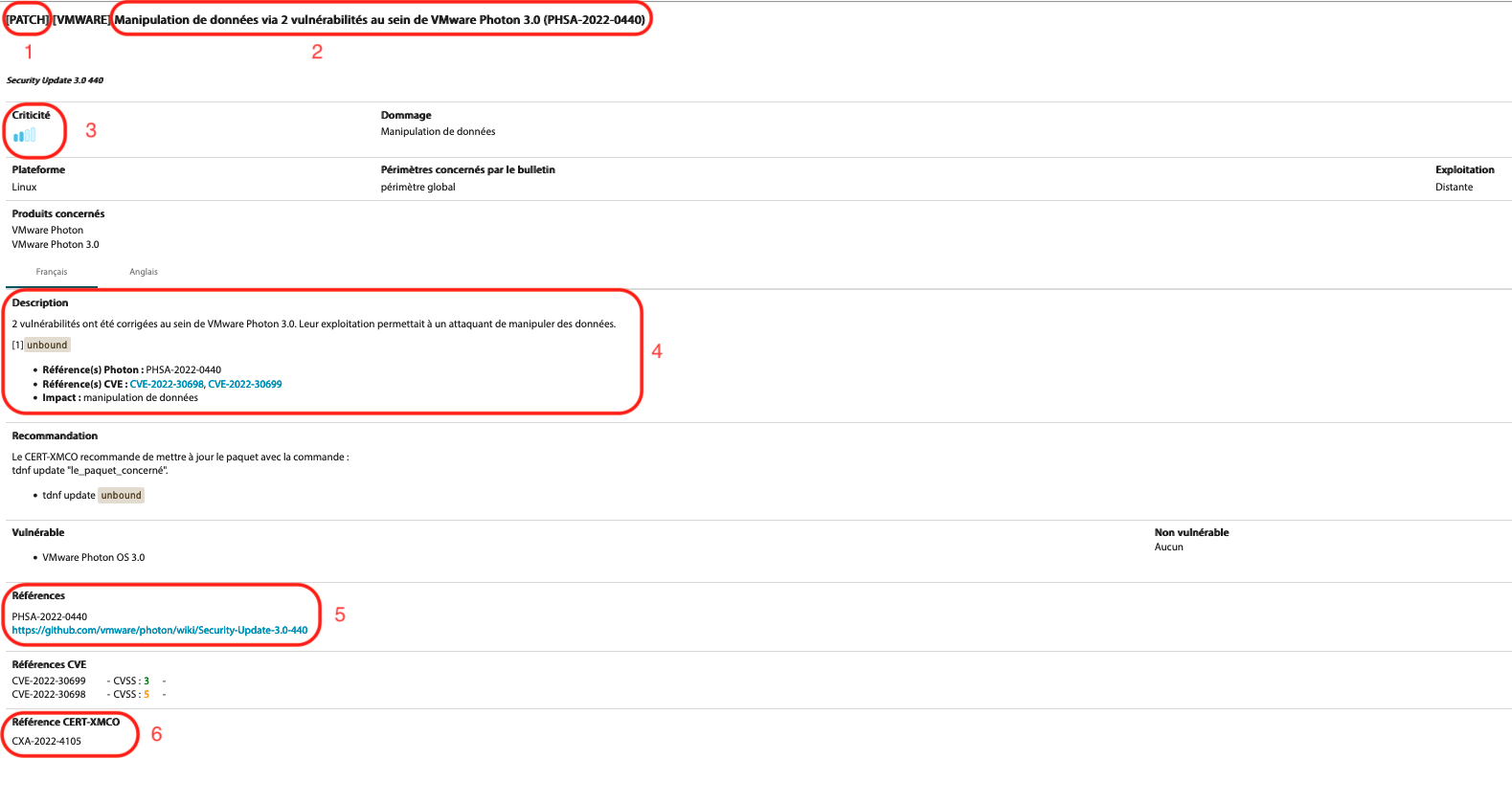
Task: Click the [PATCH] tag in the title
Action: pos(28,20)
